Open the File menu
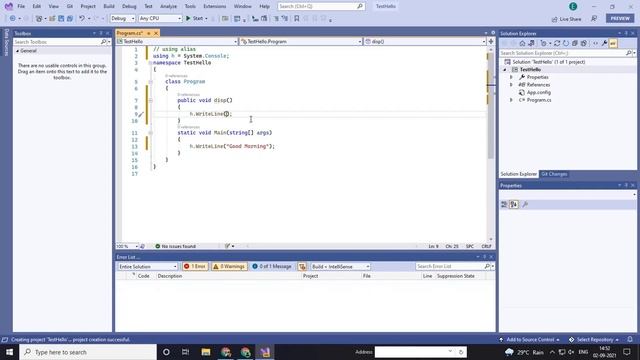The width and height of the screenshot is (640, 360). [21, 6]
